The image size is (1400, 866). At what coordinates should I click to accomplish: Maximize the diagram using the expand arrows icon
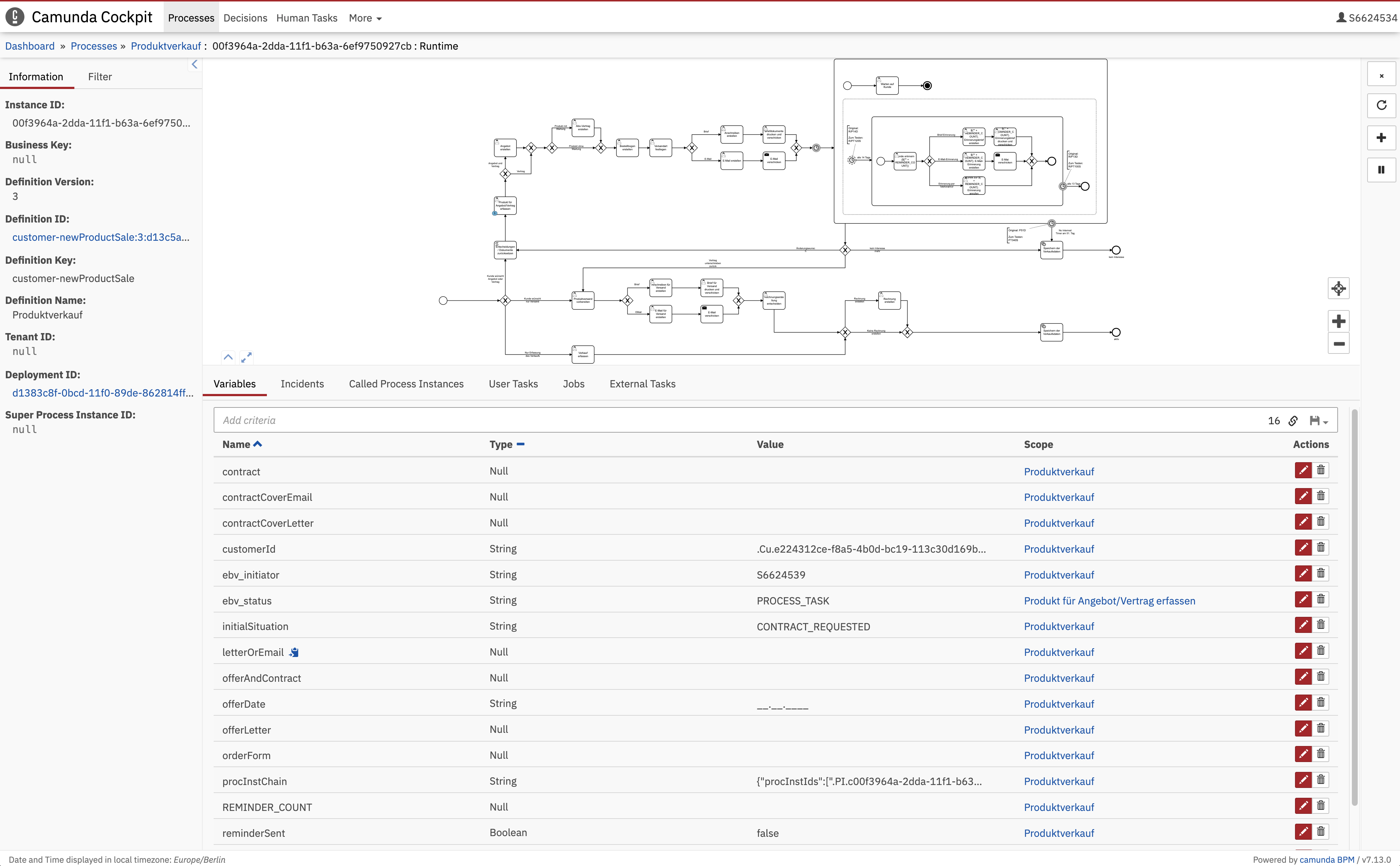click(246, 357)
